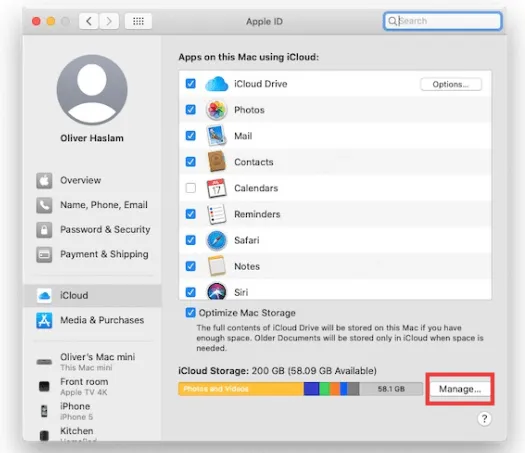Uncheck the Reminders checkbox
This screenshot has width=525, height=453.
[x=191, y=214]
